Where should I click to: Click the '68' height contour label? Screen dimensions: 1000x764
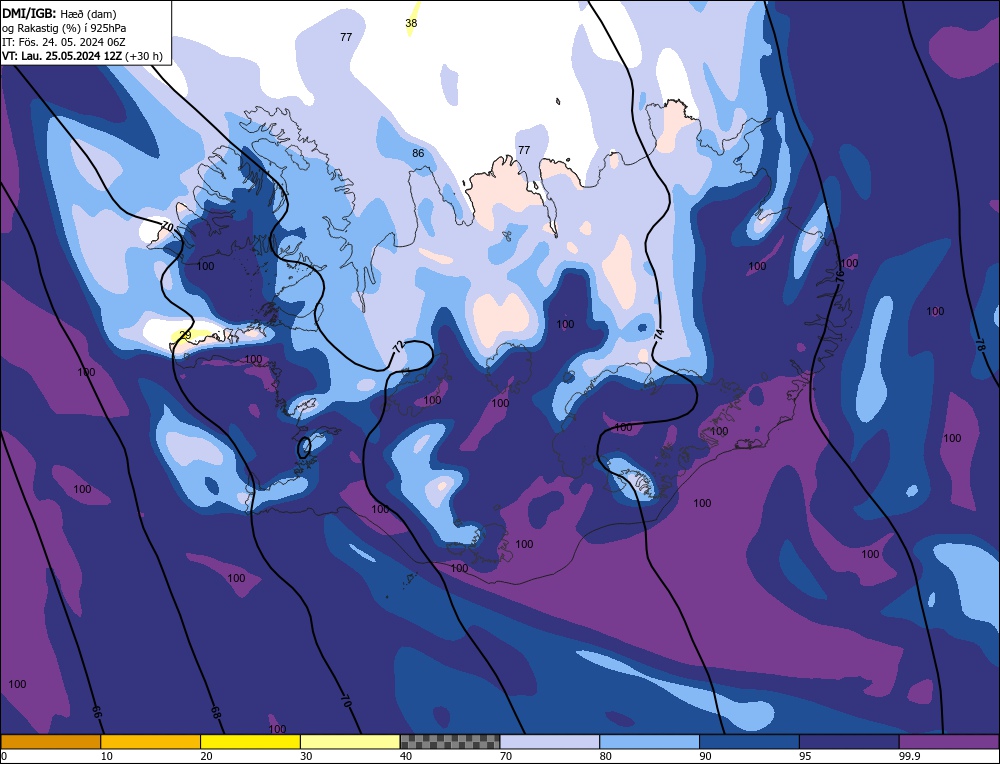coord(216,713)
